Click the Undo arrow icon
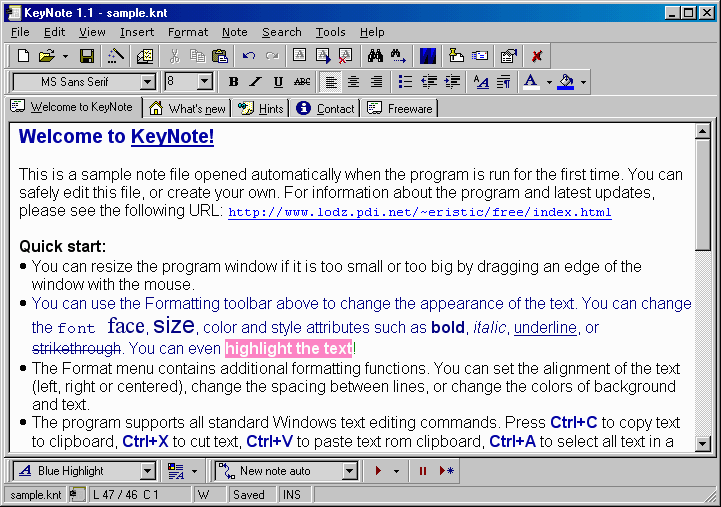721x507 pixels. point(249,56)
